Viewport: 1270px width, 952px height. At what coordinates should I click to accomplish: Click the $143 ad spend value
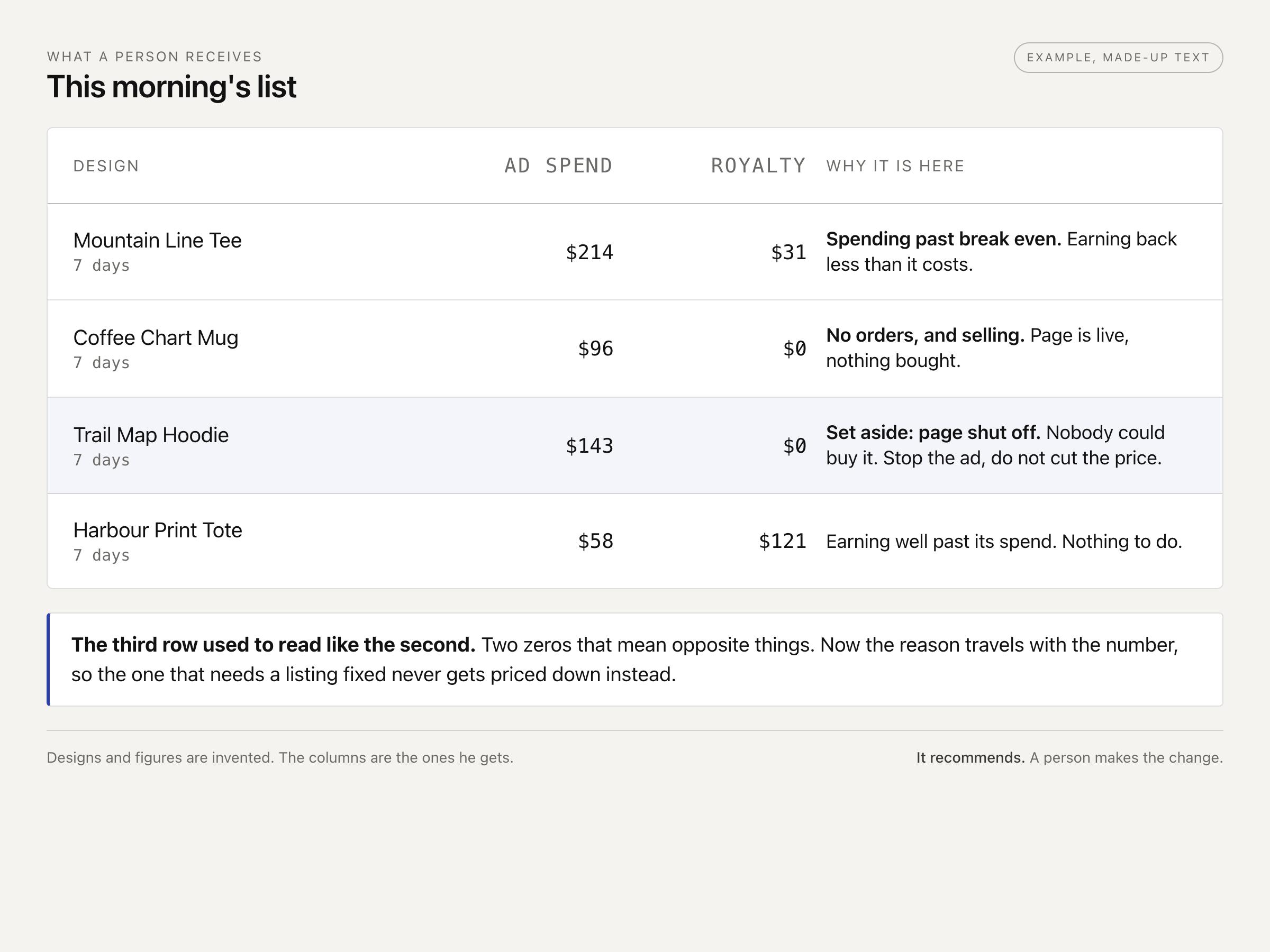[x=589, y=446]
